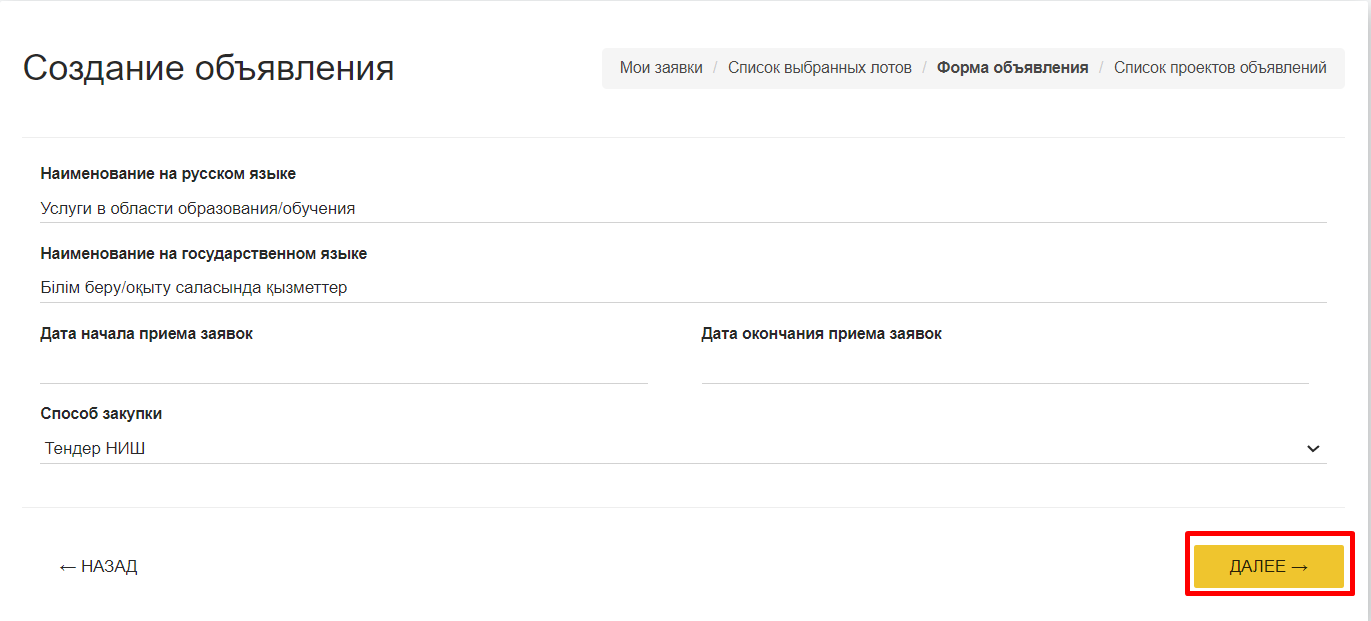Click the Способ закупки label
Image resolution: width=1371 pixels, height=621 pixels.
tap(101, 414)
